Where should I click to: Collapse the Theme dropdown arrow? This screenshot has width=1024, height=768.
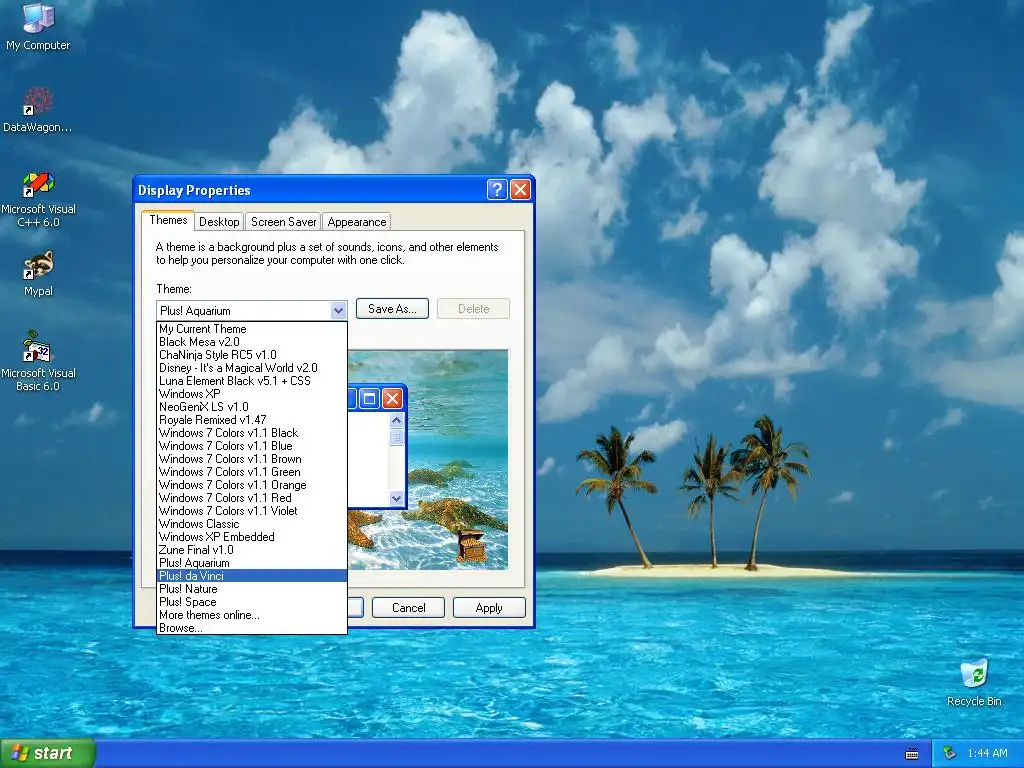(338, 310)
